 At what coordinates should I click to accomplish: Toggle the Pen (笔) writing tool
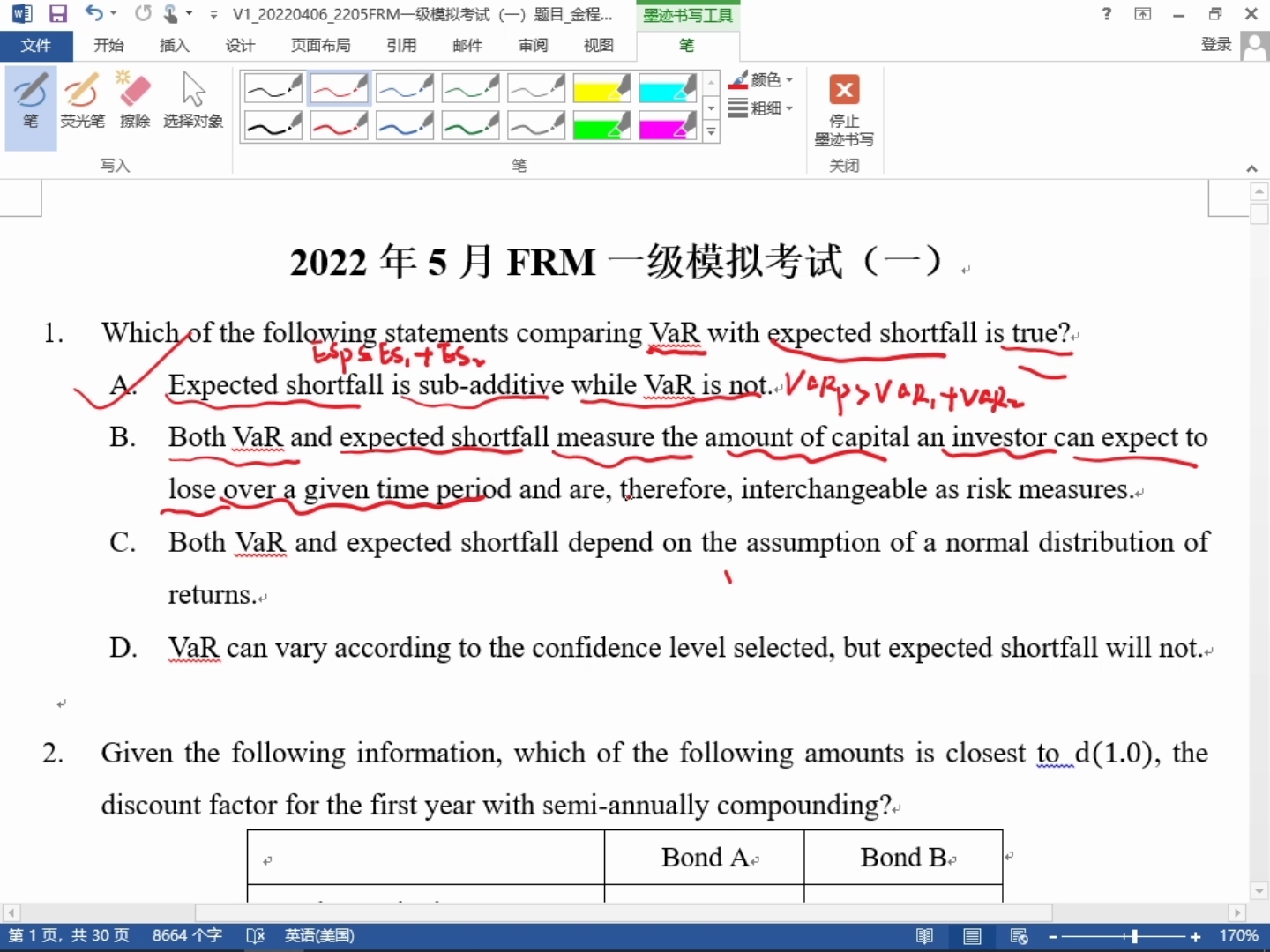[30, 101]
